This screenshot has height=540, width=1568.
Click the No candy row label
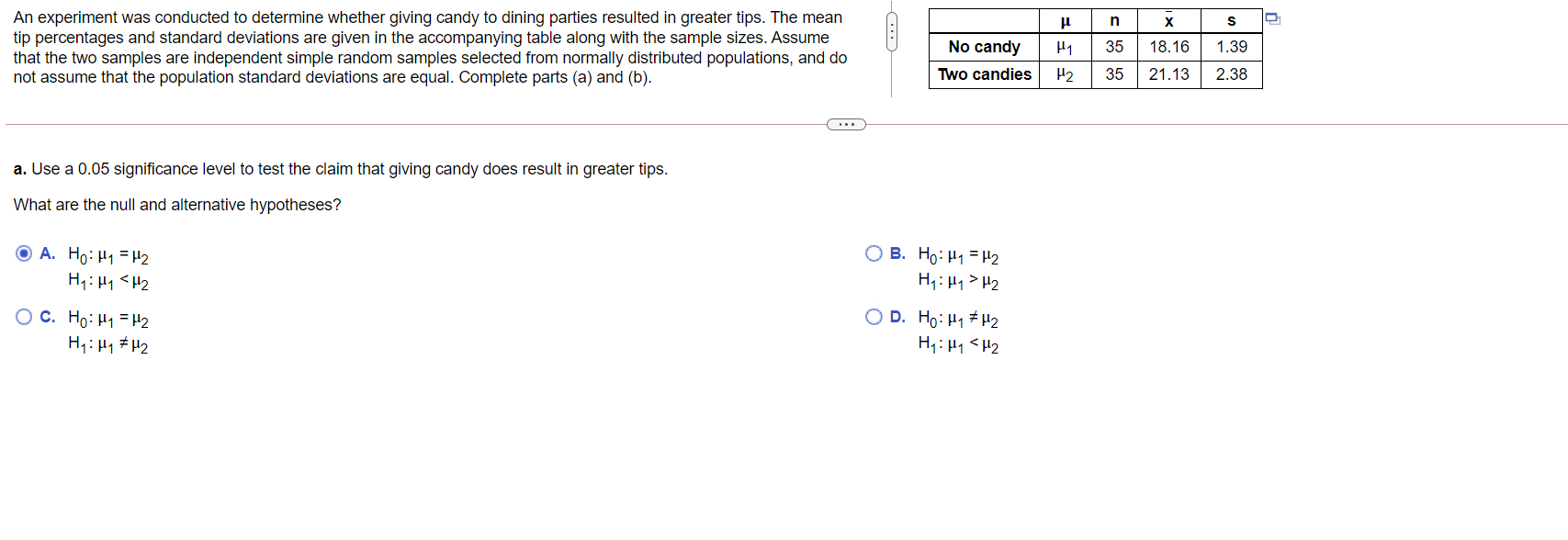(x=984, y=47)
